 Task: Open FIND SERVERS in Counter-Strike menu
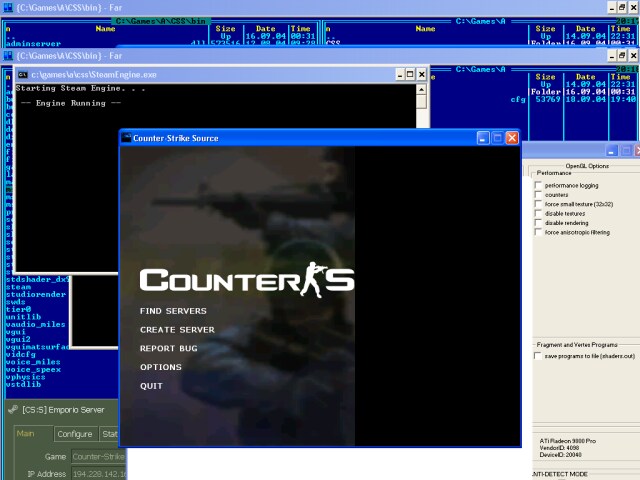coord(173,311)
